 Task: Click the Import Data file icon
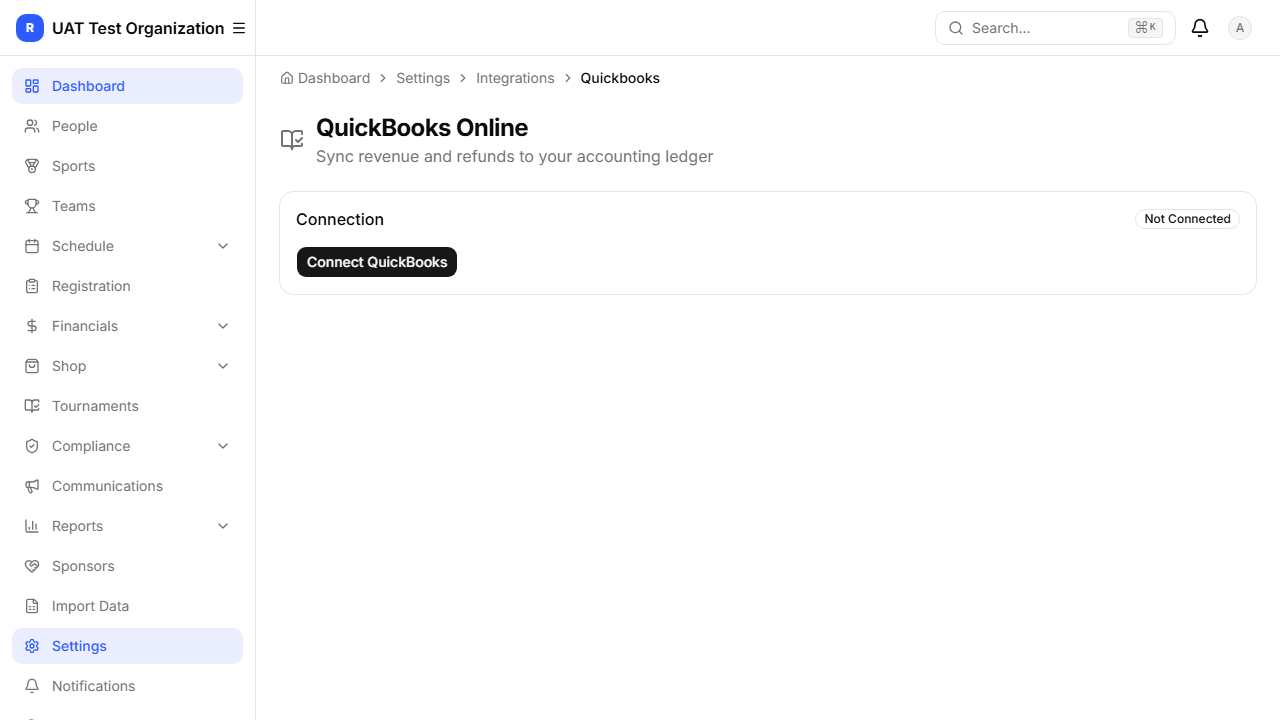click(x=32, y=606)
